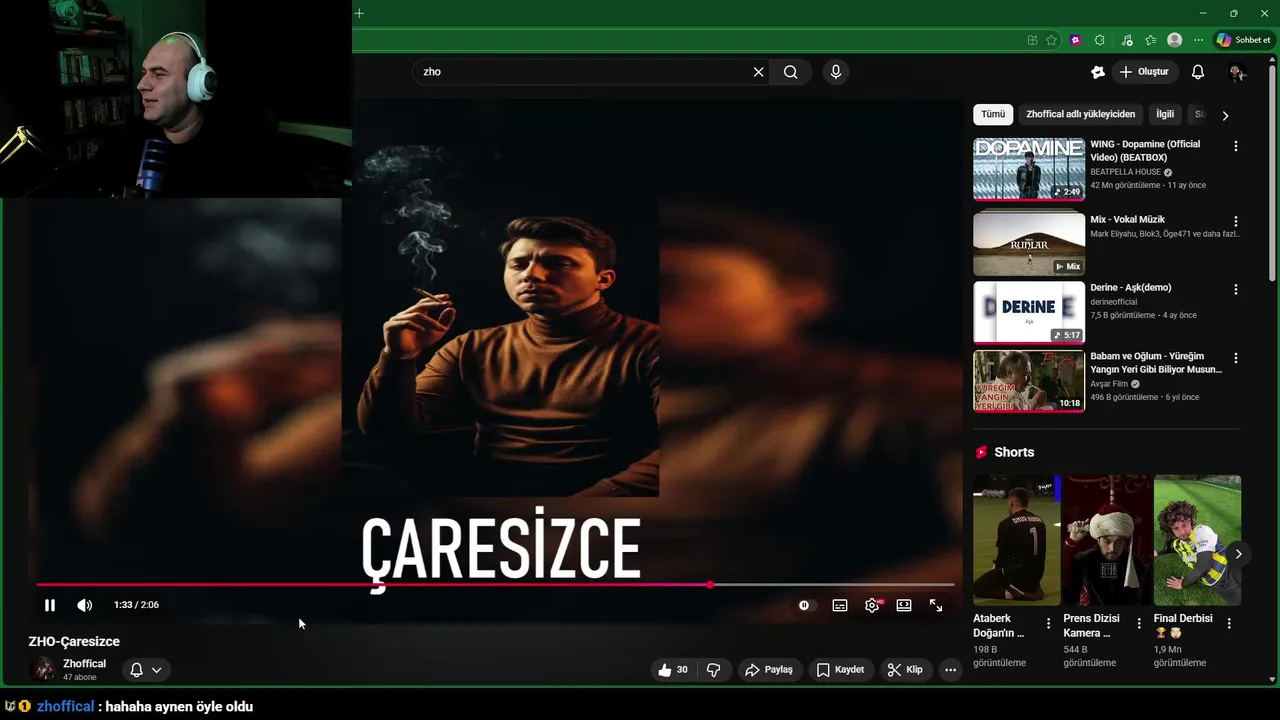
Task: Turn on video subtitles
Action: pos(840,605)
